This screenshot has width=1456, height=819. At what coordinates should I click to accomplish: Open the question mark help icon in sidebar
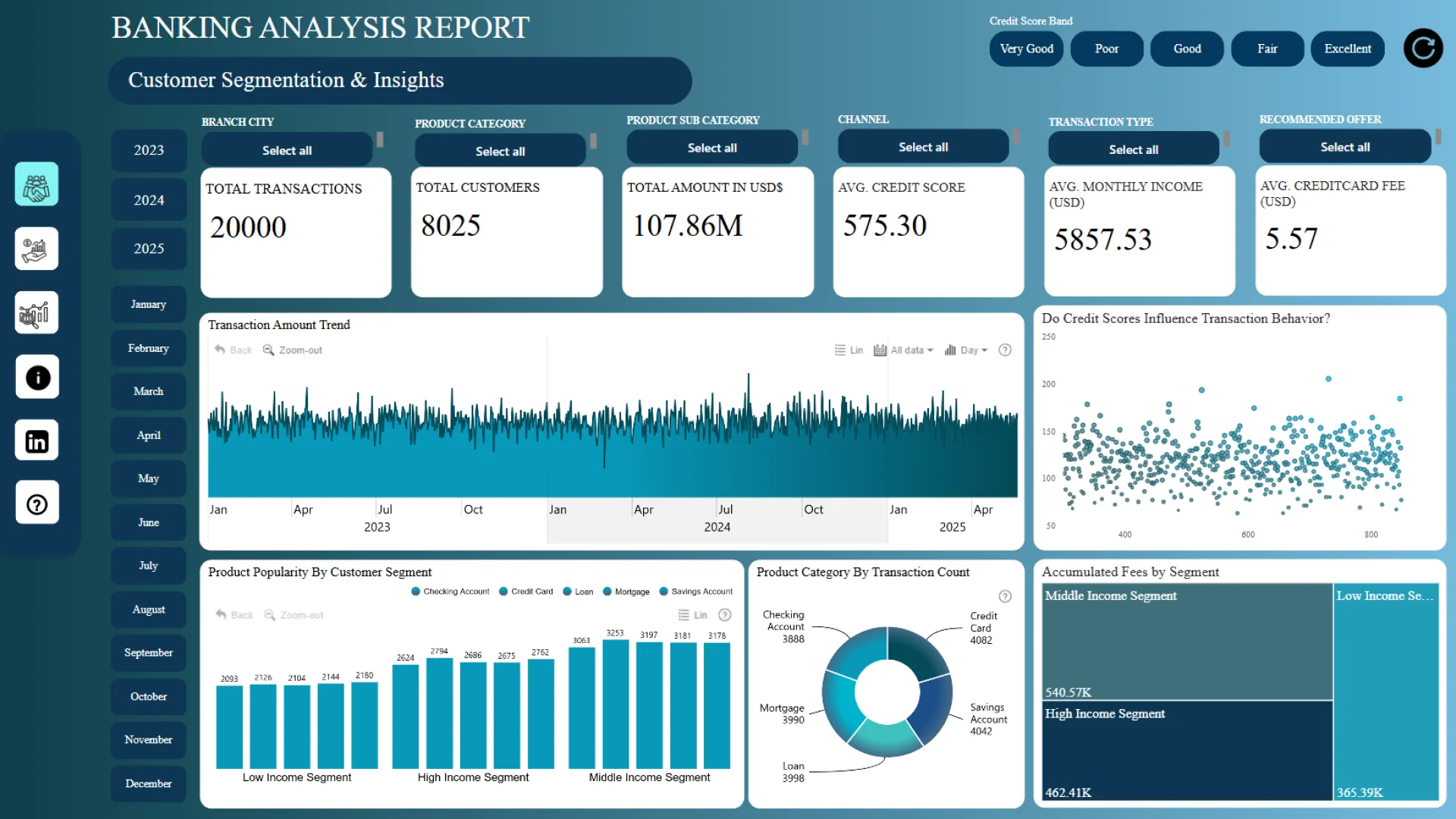[37, 504]
